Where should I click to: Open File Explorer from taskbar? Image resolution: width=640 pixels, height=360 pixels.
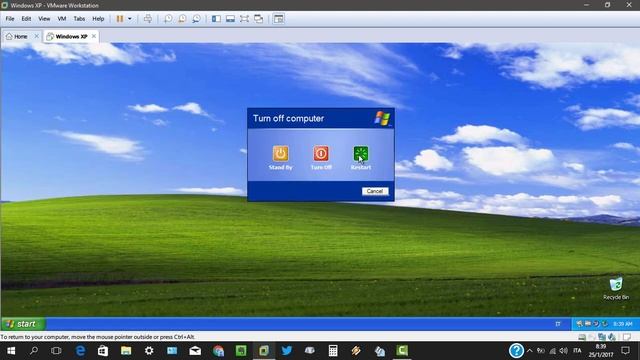pyautogui.click(x=126, y=351)
